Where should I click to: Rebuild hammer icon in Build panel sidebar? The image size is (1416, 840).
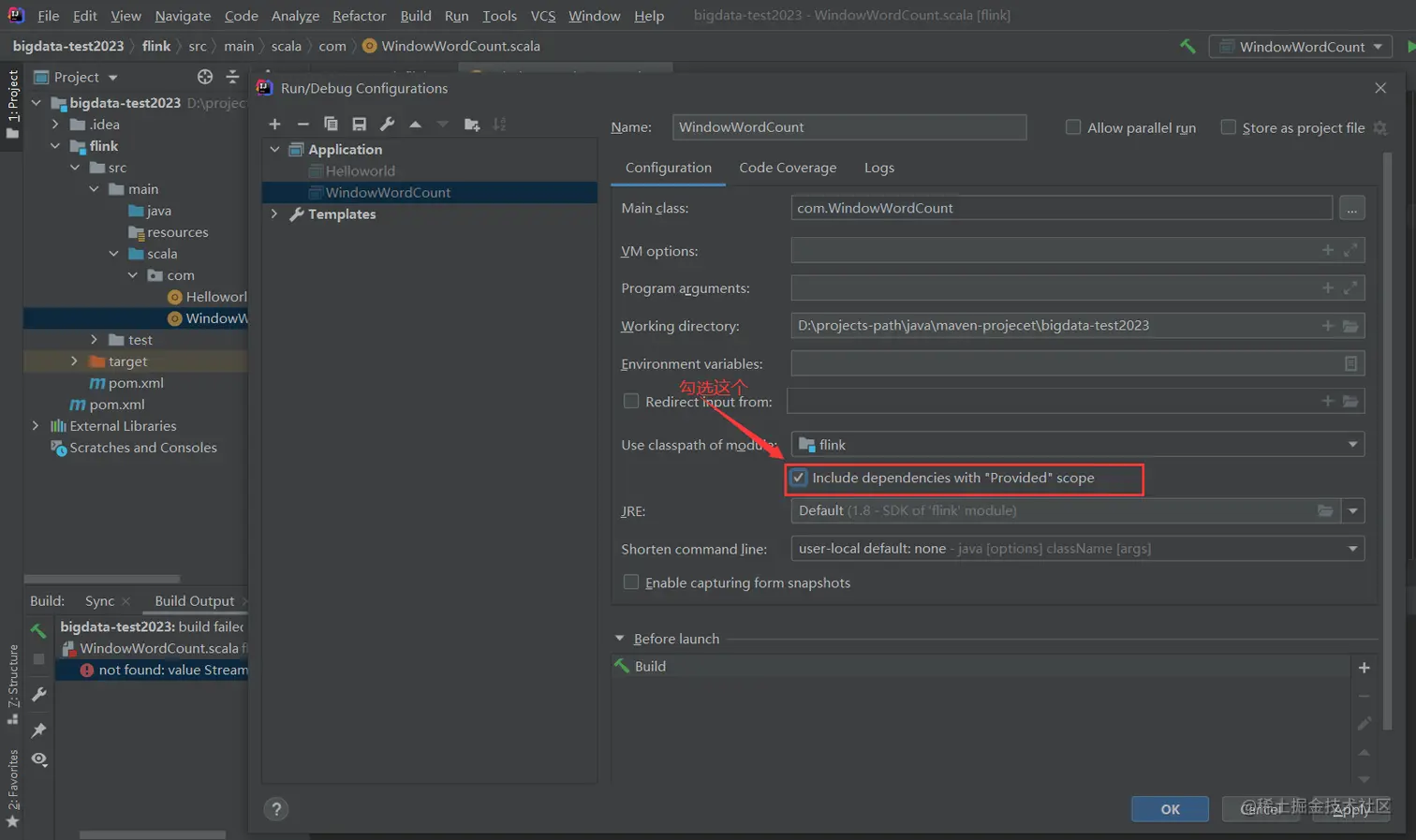tap(38, 630)
